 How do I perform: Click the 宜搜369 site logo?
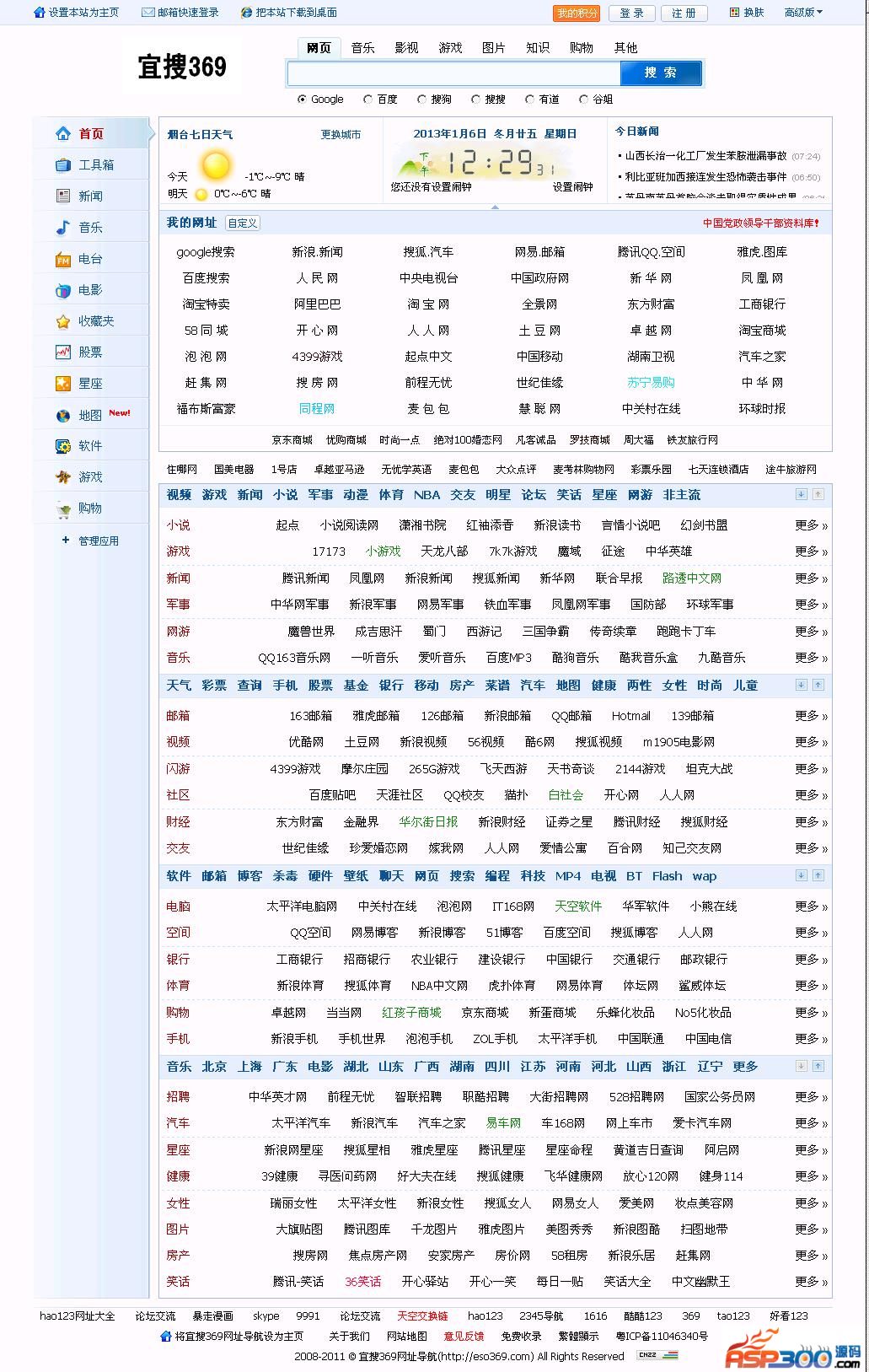tap(182, 67)
